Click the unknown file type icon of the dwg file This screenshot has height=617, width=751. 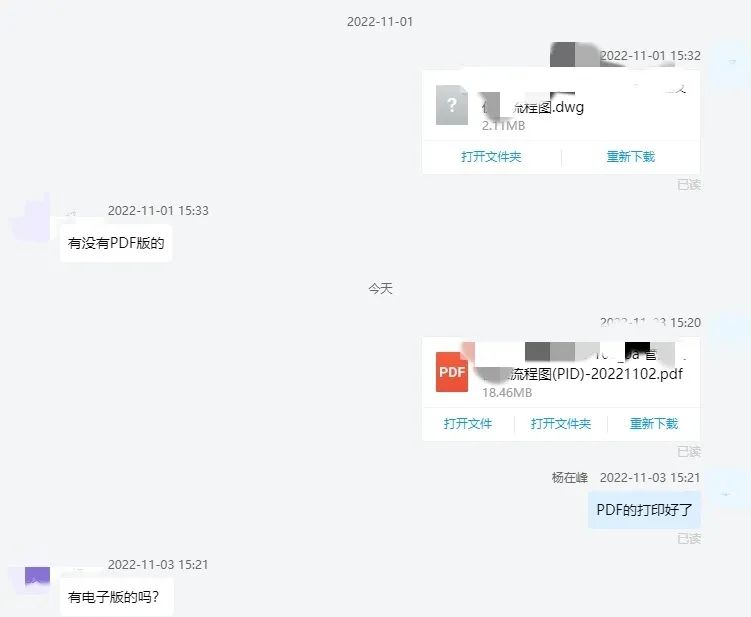pos(452,105)
